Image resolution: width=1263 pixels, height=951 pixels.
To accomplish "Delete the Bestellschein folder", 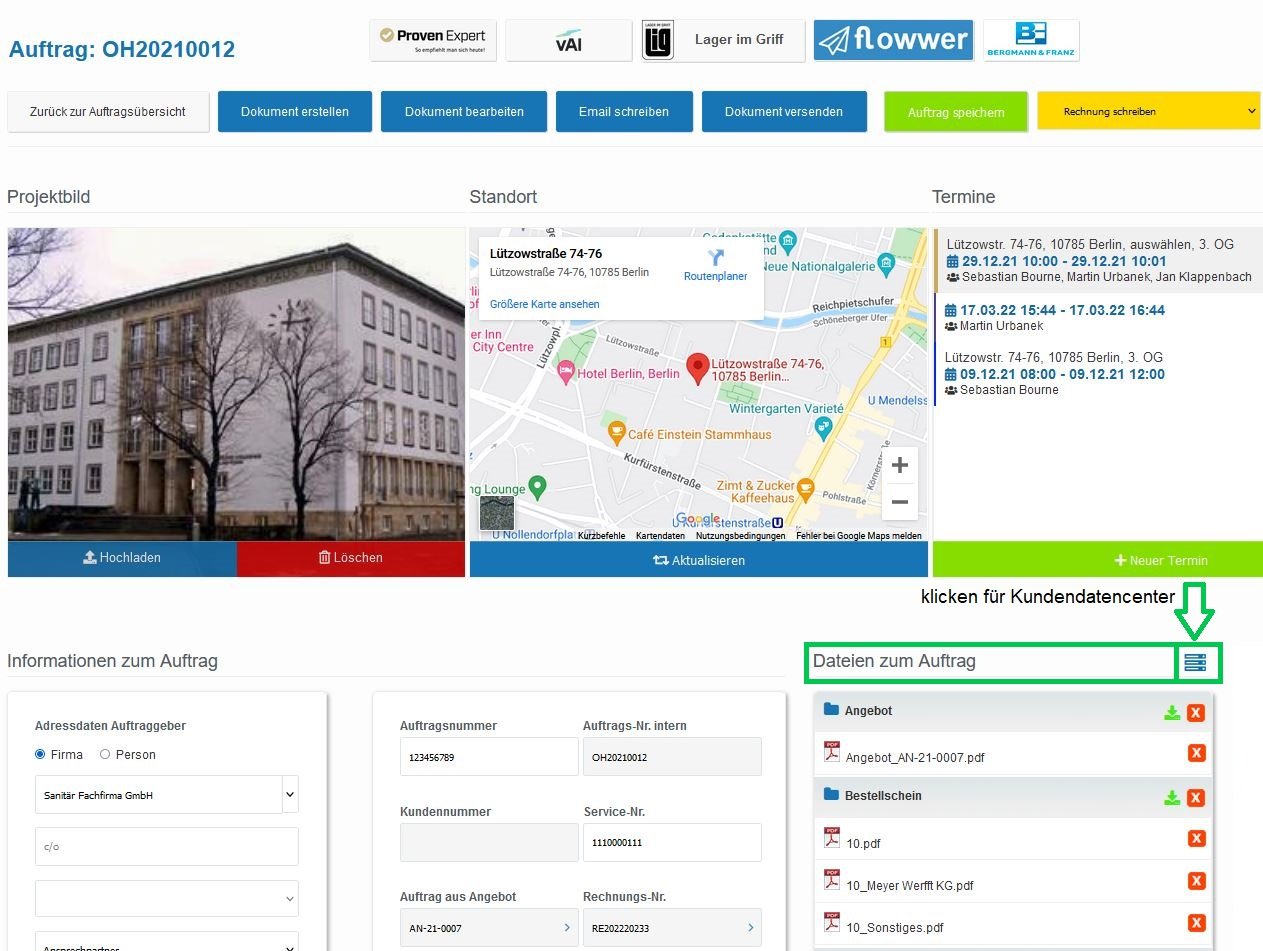I will pyautogui.click(x=1196, y=798).
